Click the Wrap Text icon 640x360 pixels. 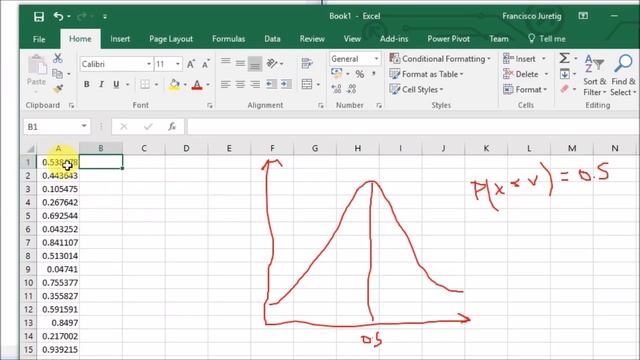[307, 63]
